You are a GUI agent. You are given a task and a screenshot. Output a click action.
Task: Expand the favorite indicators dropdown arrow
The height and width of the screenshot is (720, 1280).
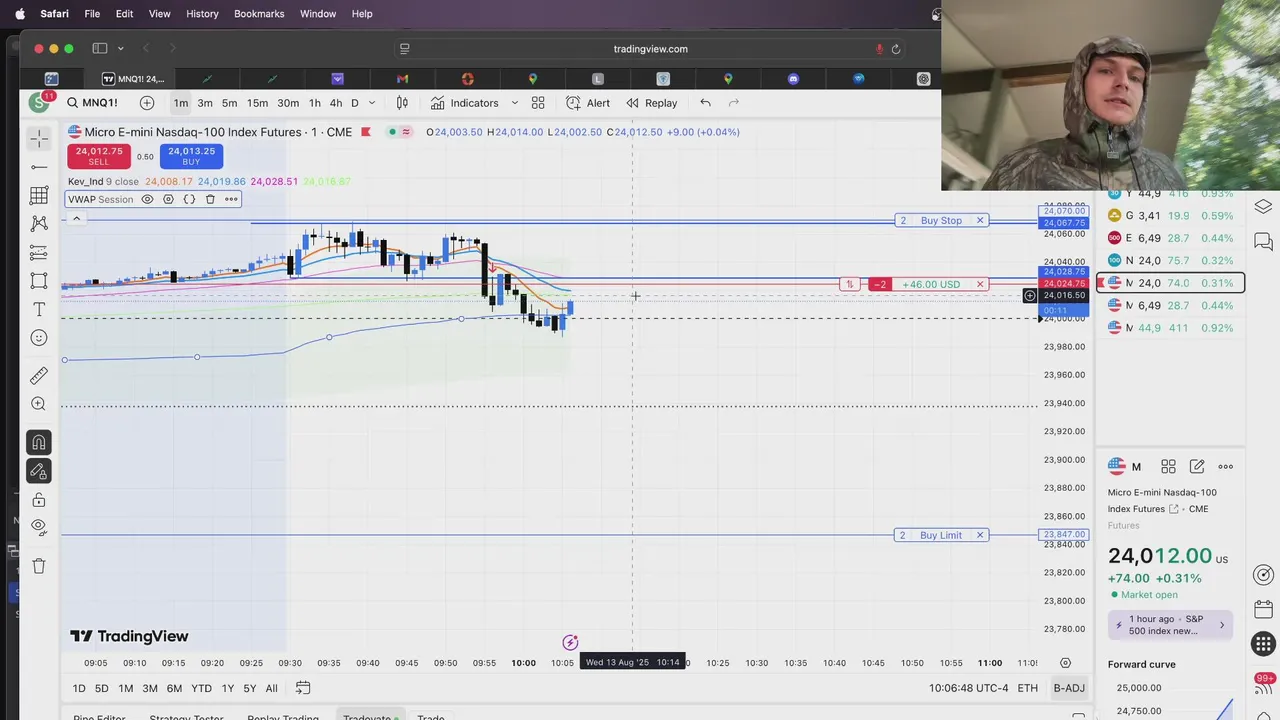click(514, 103)
